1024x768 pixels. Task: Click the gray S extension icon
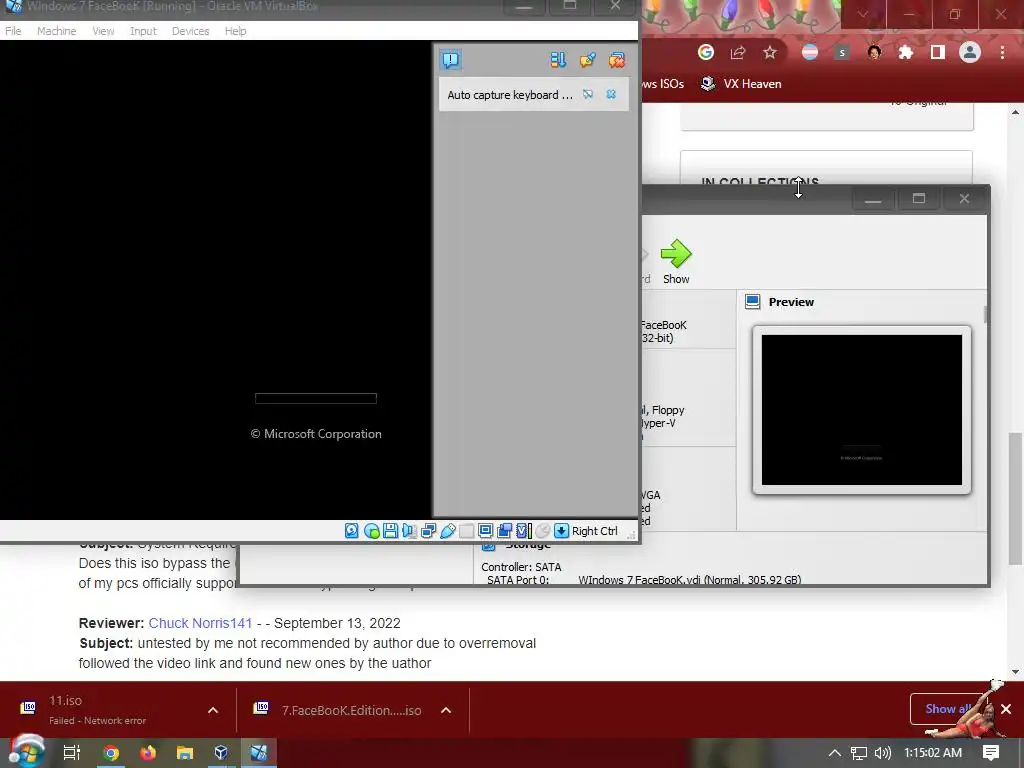[842, 52]
